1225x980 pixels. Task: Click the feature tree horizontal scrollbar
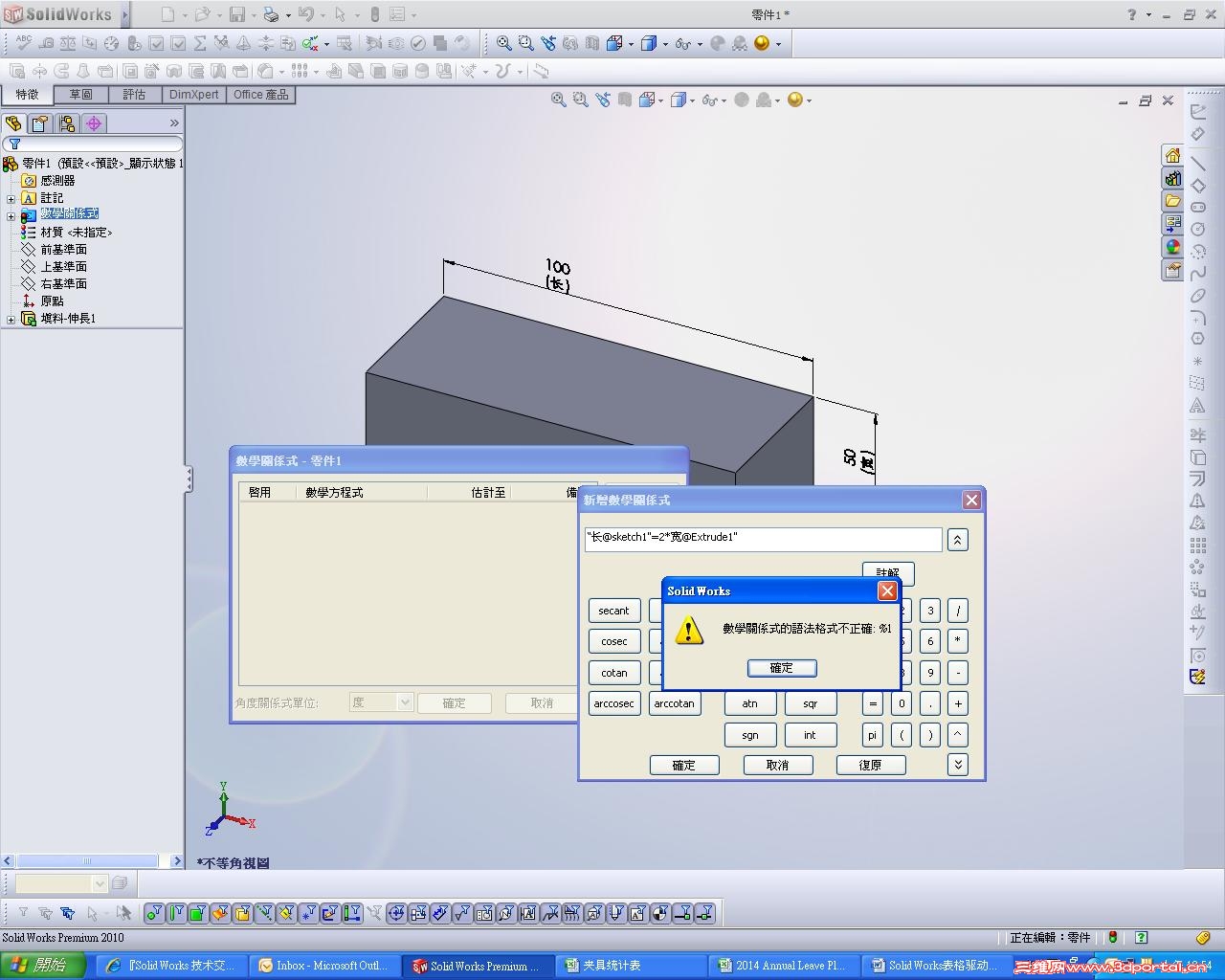(x=92, y=861)
